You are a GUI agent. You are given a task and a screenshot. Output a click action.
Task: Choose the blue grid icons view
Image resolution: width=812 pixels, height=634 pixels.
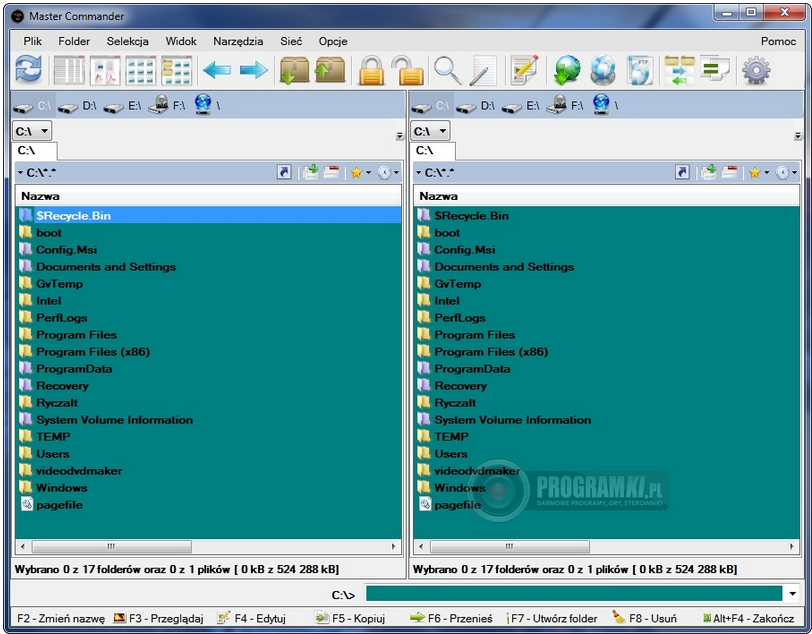coord(141,70)
